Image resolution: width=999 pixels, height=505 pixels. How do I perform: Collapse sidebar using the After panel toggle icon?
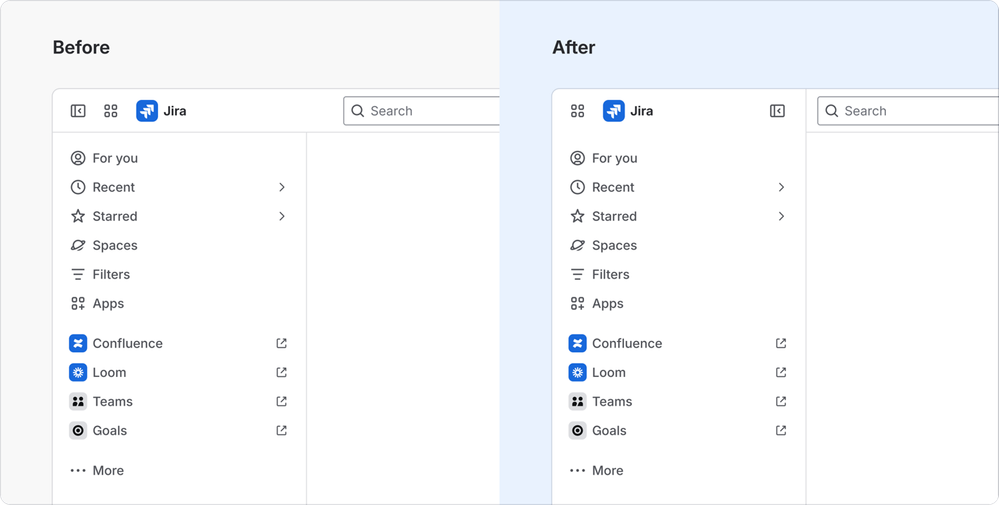click(x=777, y=111)
